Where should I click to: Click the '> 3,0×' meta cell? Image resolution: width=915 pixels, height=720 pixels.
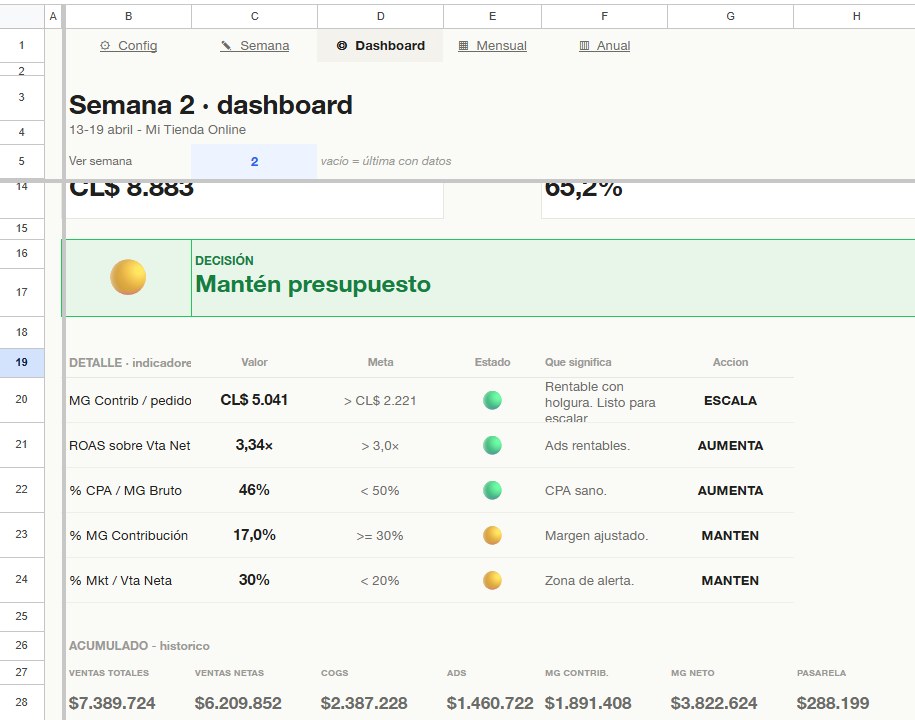point(380,446)
